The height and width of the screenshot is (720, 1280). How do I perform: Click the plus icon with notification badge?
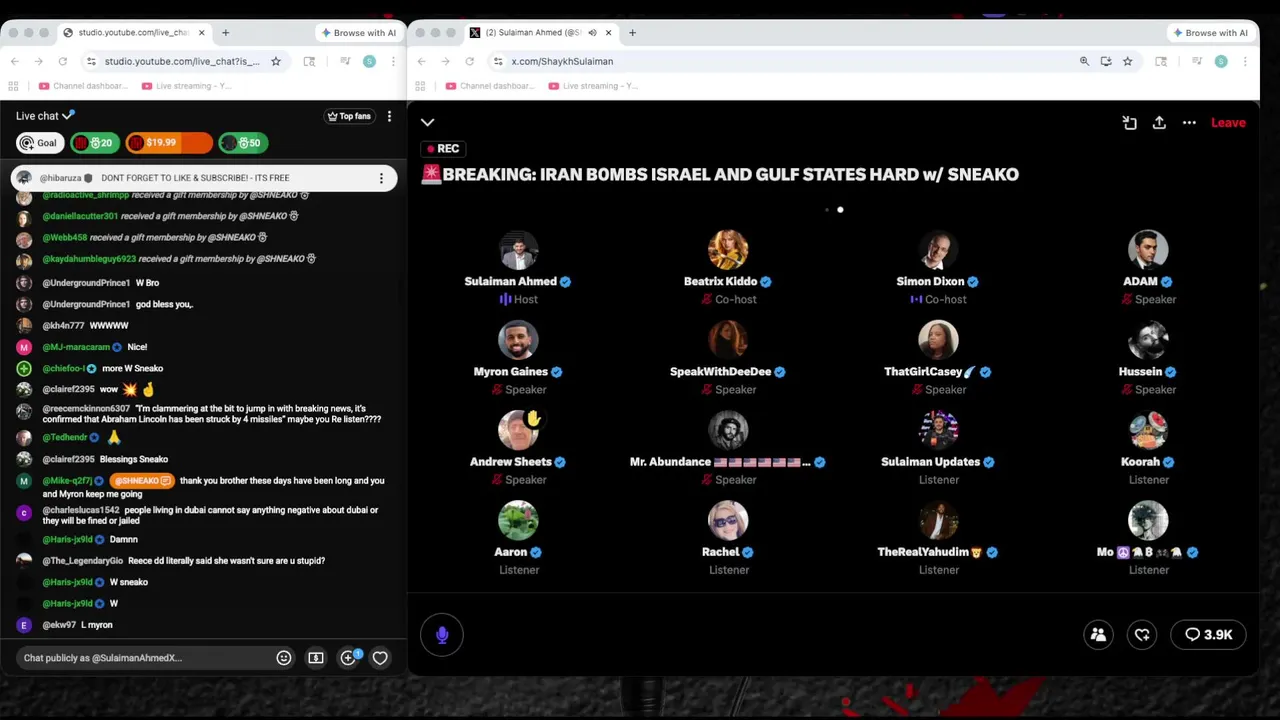coord(349,657)
